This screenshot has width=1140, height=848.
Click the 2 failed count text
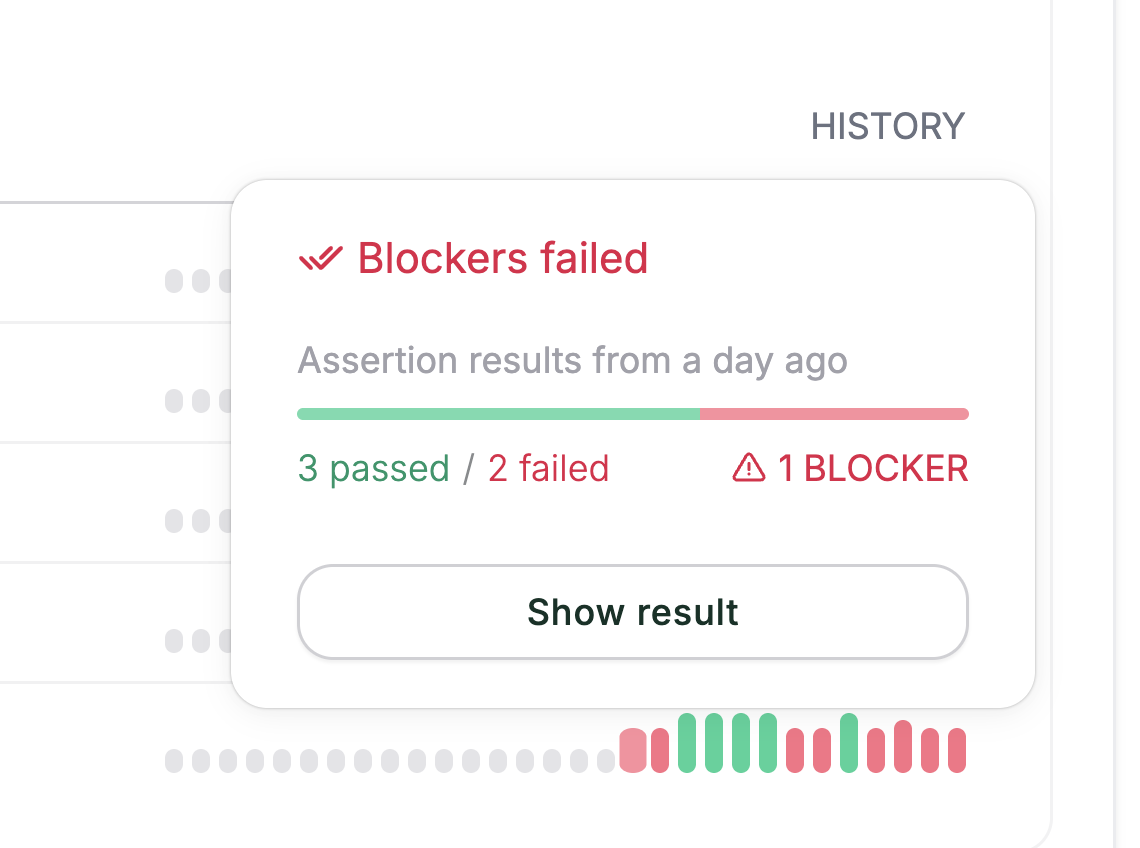tap(548, 467)
